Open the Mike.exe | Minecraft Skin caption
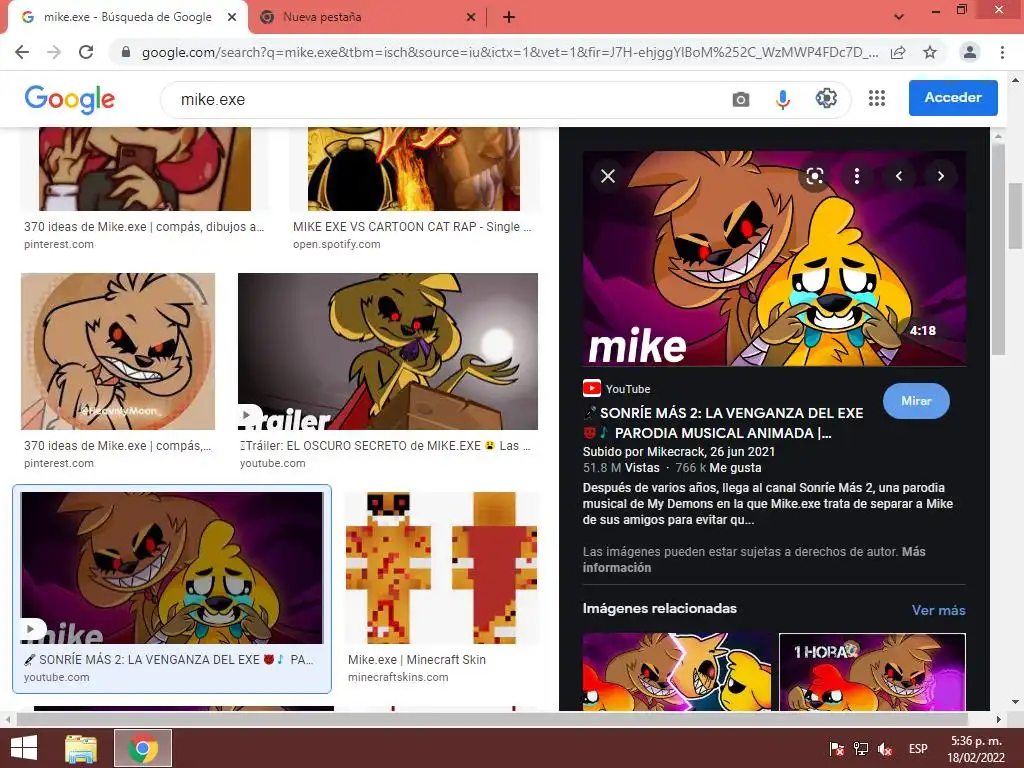1024x768 pixels. click(x=417, y=660)
